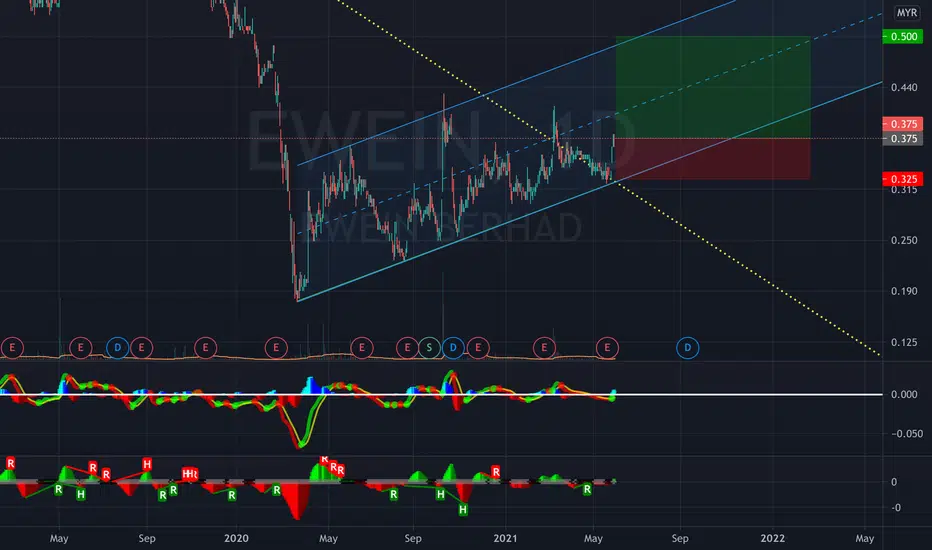The image size is (932, 550).
Task: Click the lowest green H divergence label
Action: pyautogui.click(x=462, y=510)
